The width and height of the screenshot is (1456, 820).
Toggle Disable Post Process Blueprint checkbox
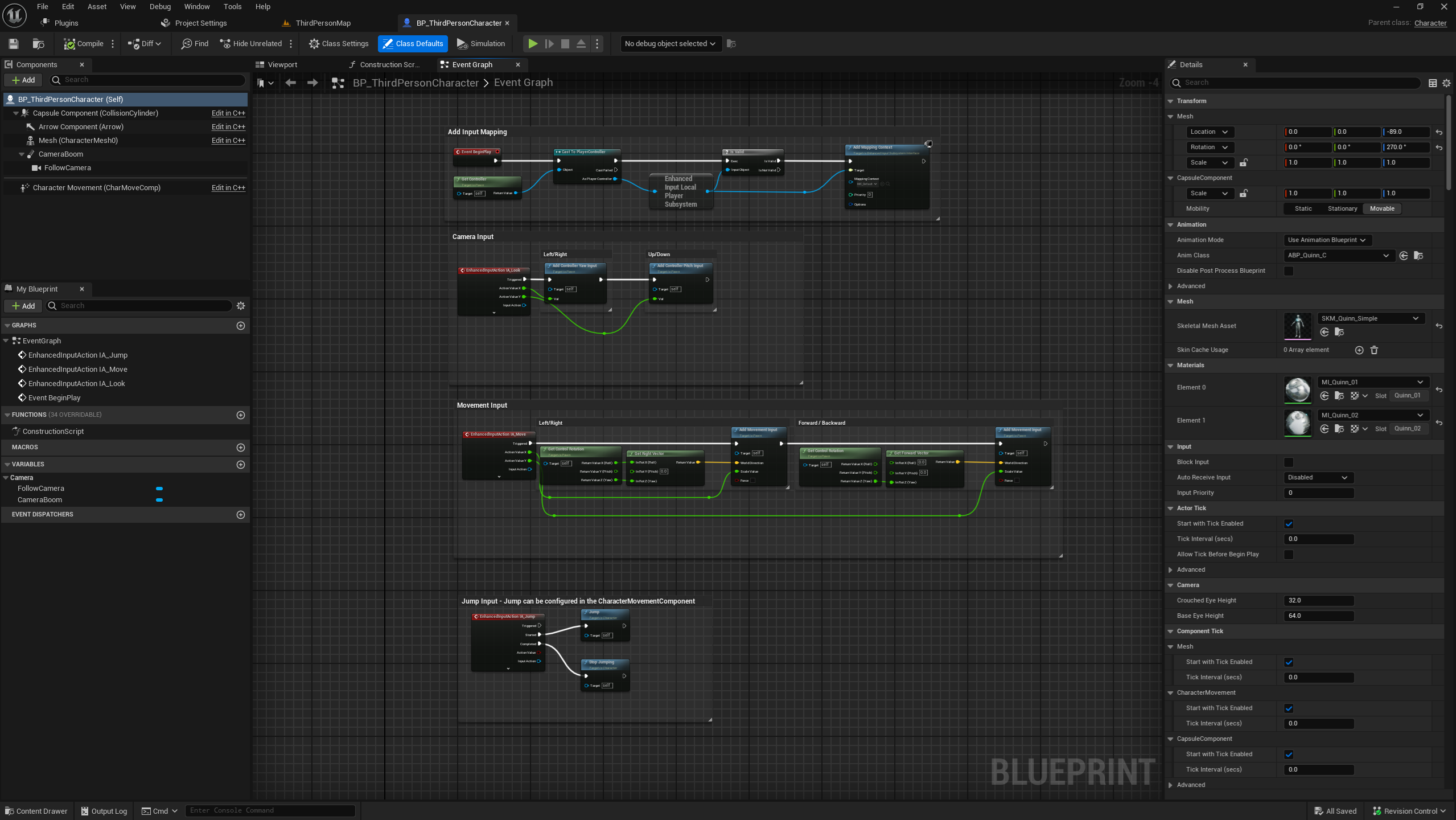pos(1289,271)
